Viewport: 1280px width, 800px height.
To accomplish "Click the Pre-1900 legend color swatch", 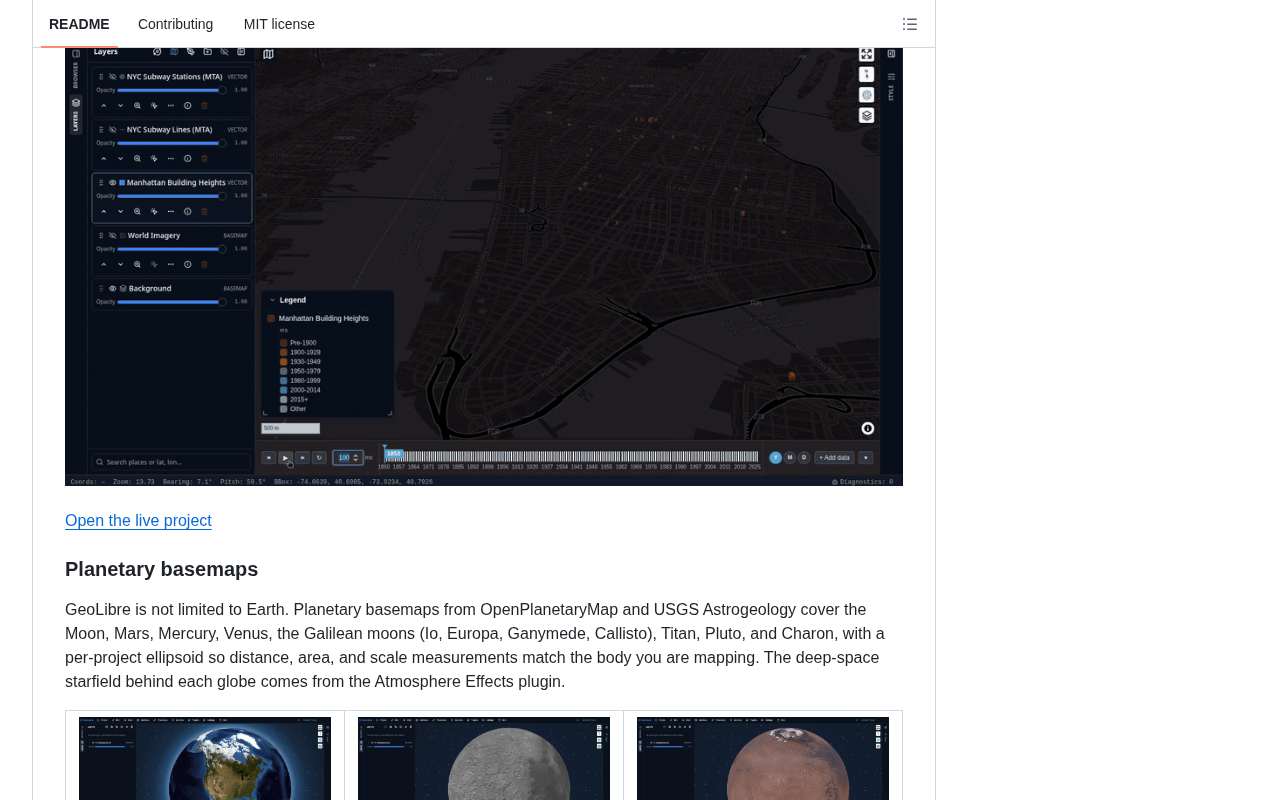I will 284,342.
